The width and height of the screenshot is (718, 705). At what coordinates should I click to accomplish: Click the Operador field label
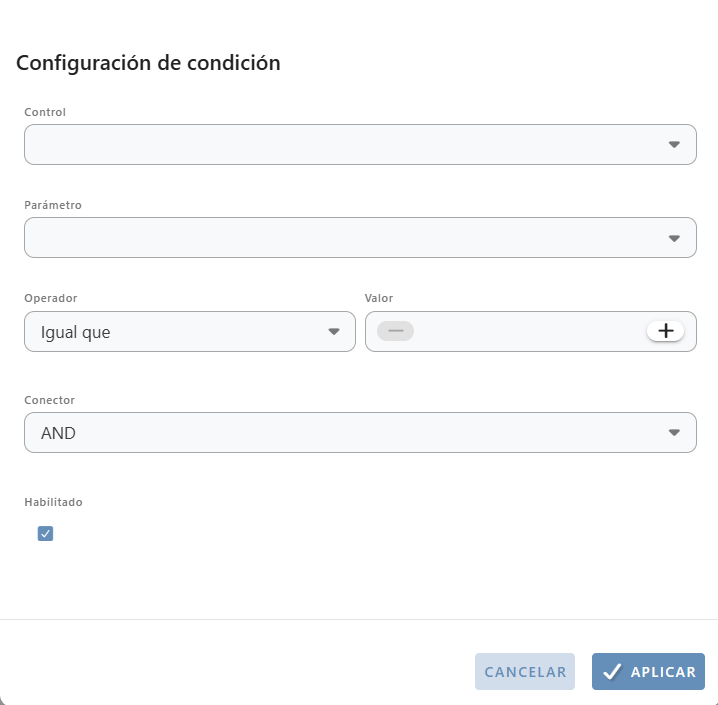[x=51, y=298]
